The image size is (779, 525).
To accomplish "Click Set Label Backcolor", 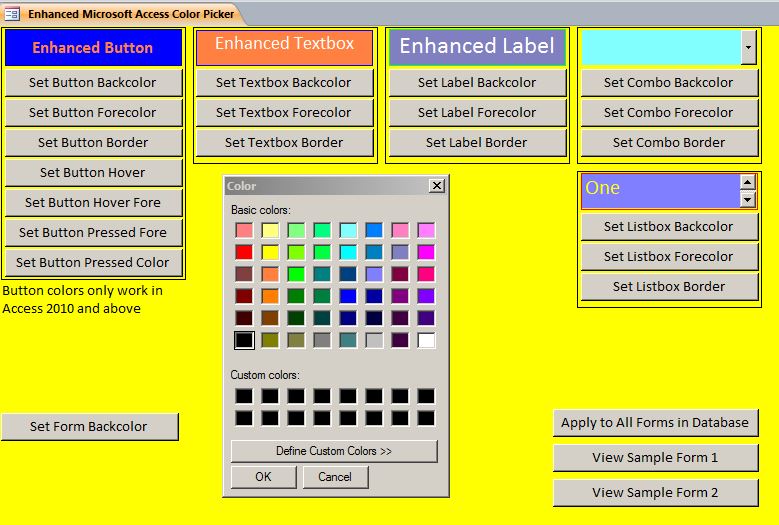I will [477, 82].
